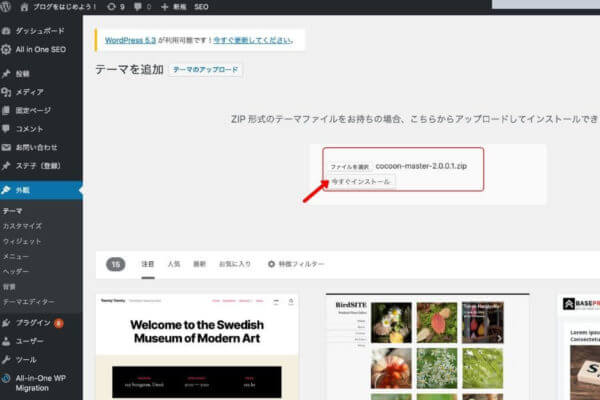Click the Users icon in sidebar

[x=6, y=341]
